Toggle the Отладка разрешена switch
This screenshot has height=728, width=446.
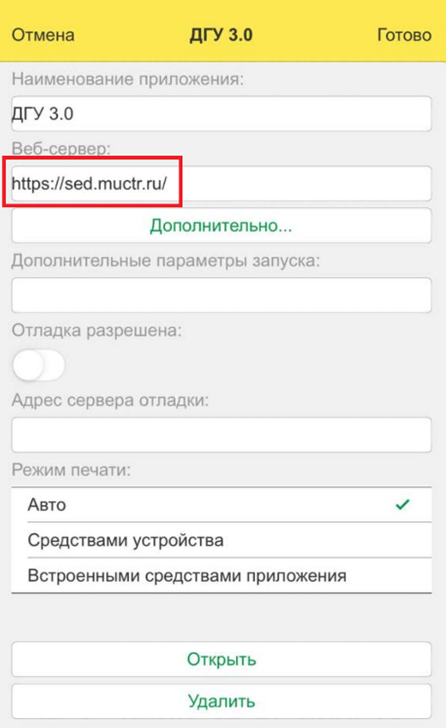click(39, 365)
